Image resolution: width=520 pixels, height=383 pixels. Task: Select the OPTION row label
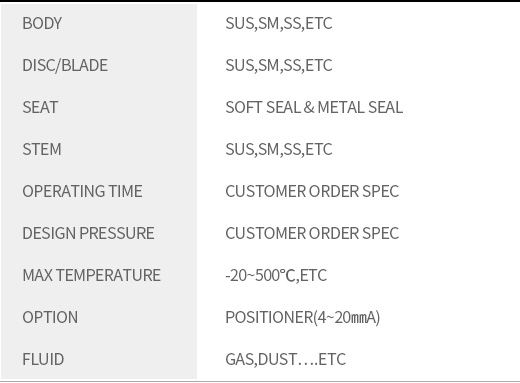click(x=50, y=317)
